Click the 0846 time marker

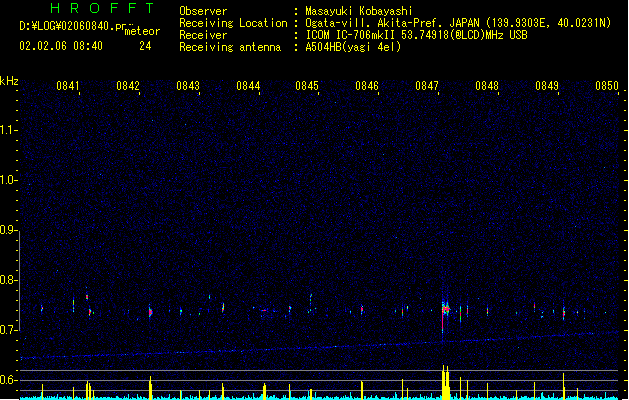coord(367,86)
